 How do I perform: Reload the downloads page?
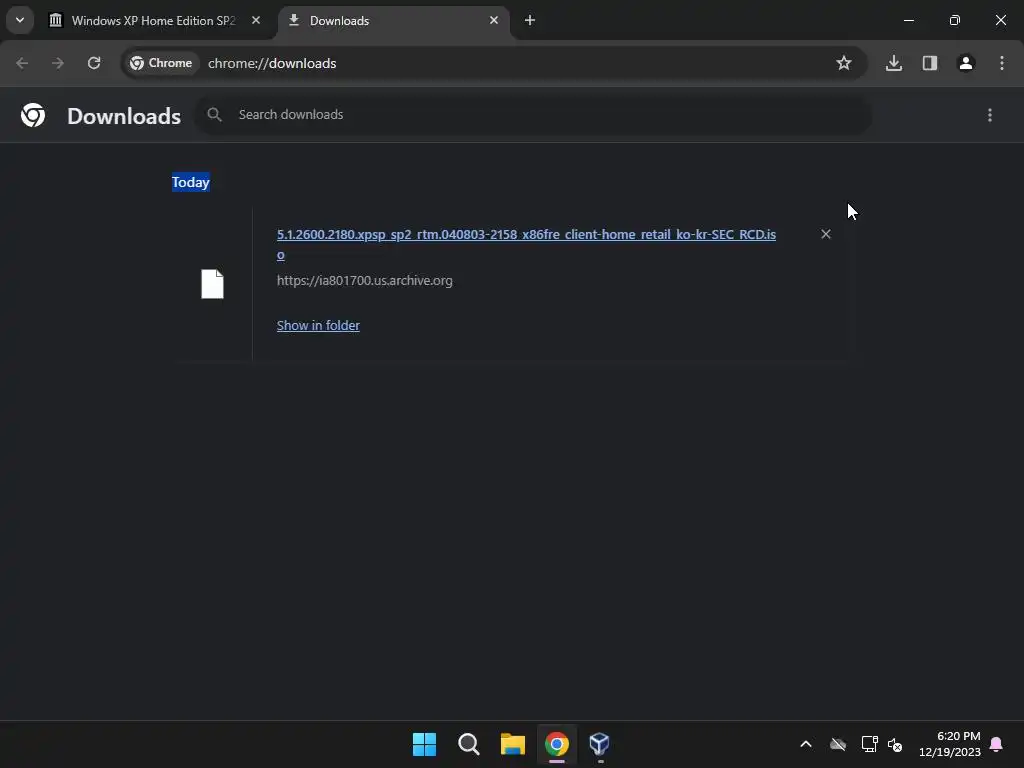(x=94, y=63)
